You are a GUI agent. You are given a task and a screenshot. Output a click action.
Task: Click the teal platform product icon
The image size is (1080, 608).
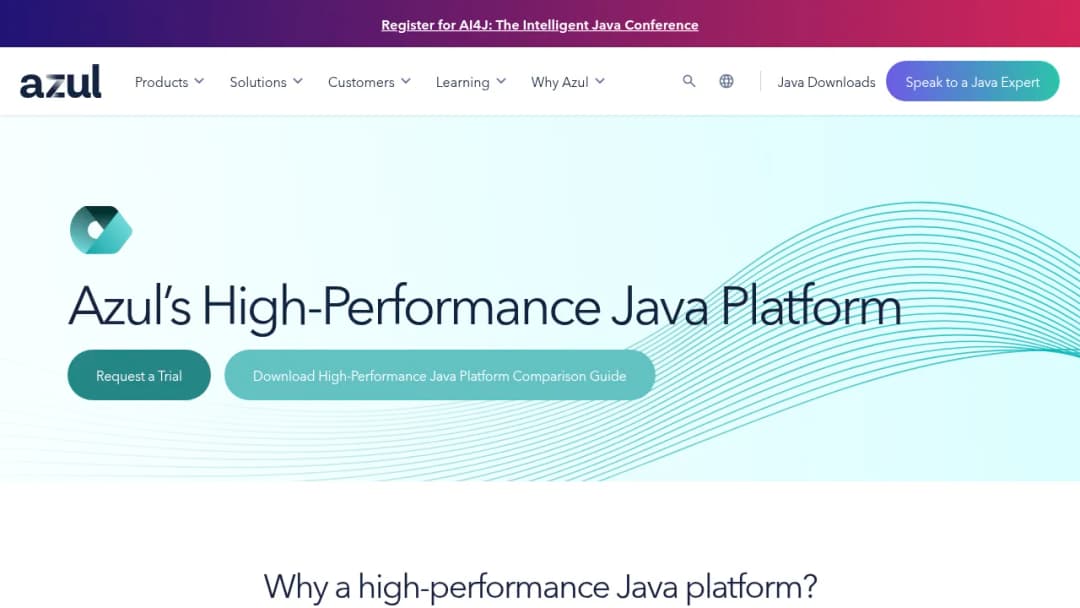click(101, 230)
